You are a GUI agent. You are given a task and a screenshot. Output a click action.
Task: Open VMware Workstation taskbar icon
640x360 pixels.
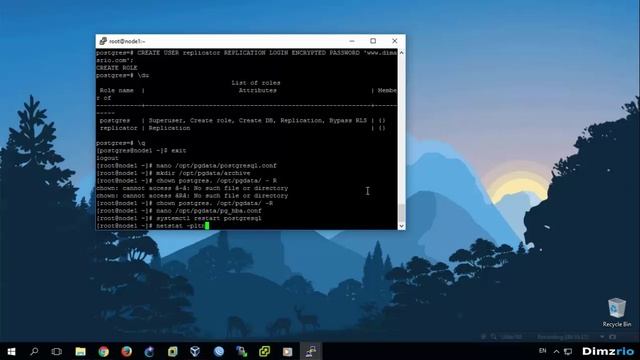point(173,351)
